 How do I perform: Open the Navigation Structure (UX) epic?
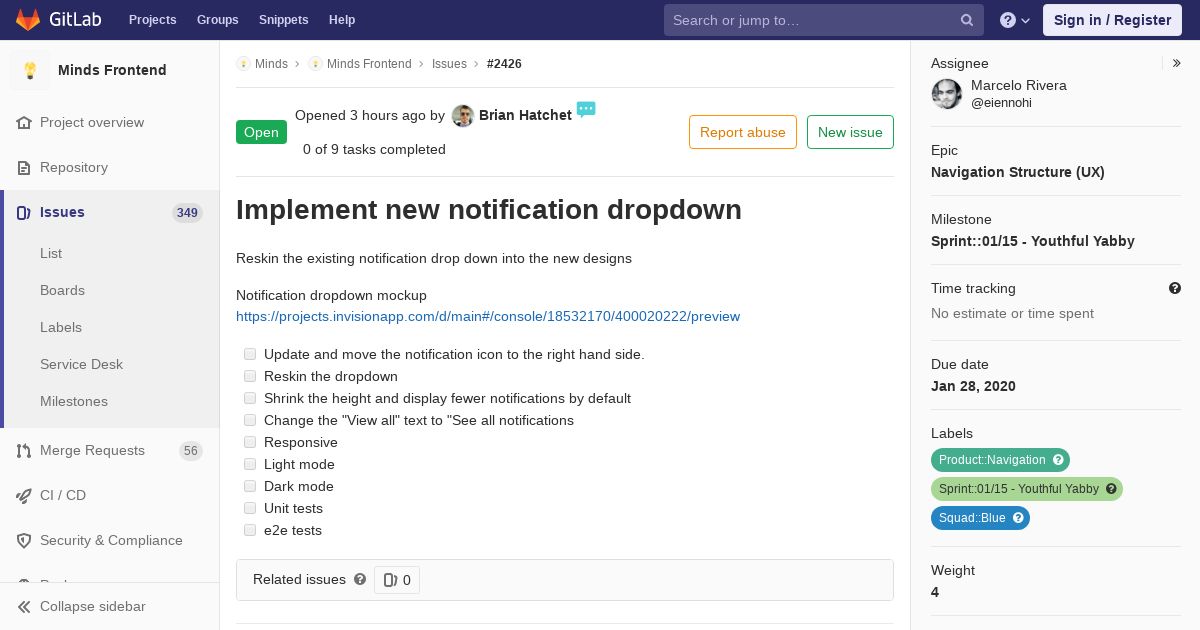pyautogui.click(x=1018, y=172)
